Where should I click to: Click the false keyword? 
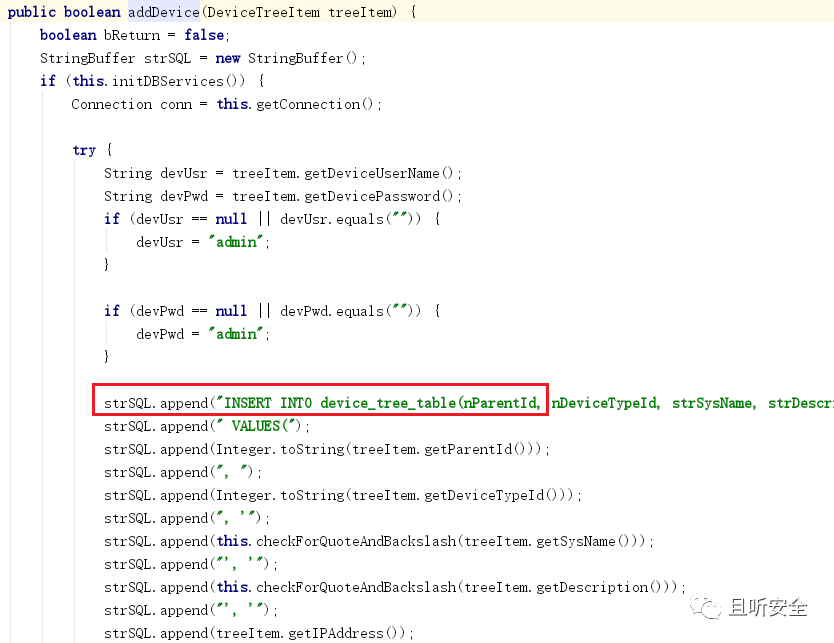point(204,35)
